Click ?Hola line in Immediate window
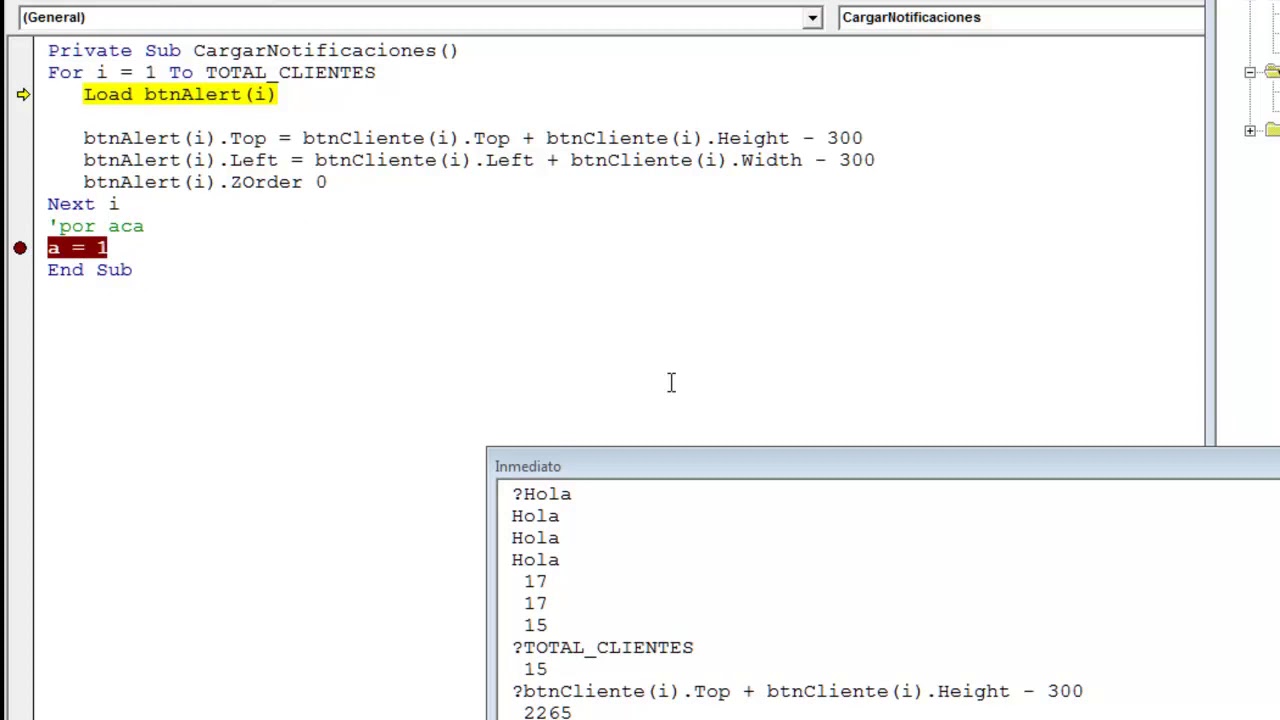The height and width of the screenshot is (720, 1280). click(x=541, y=494)
